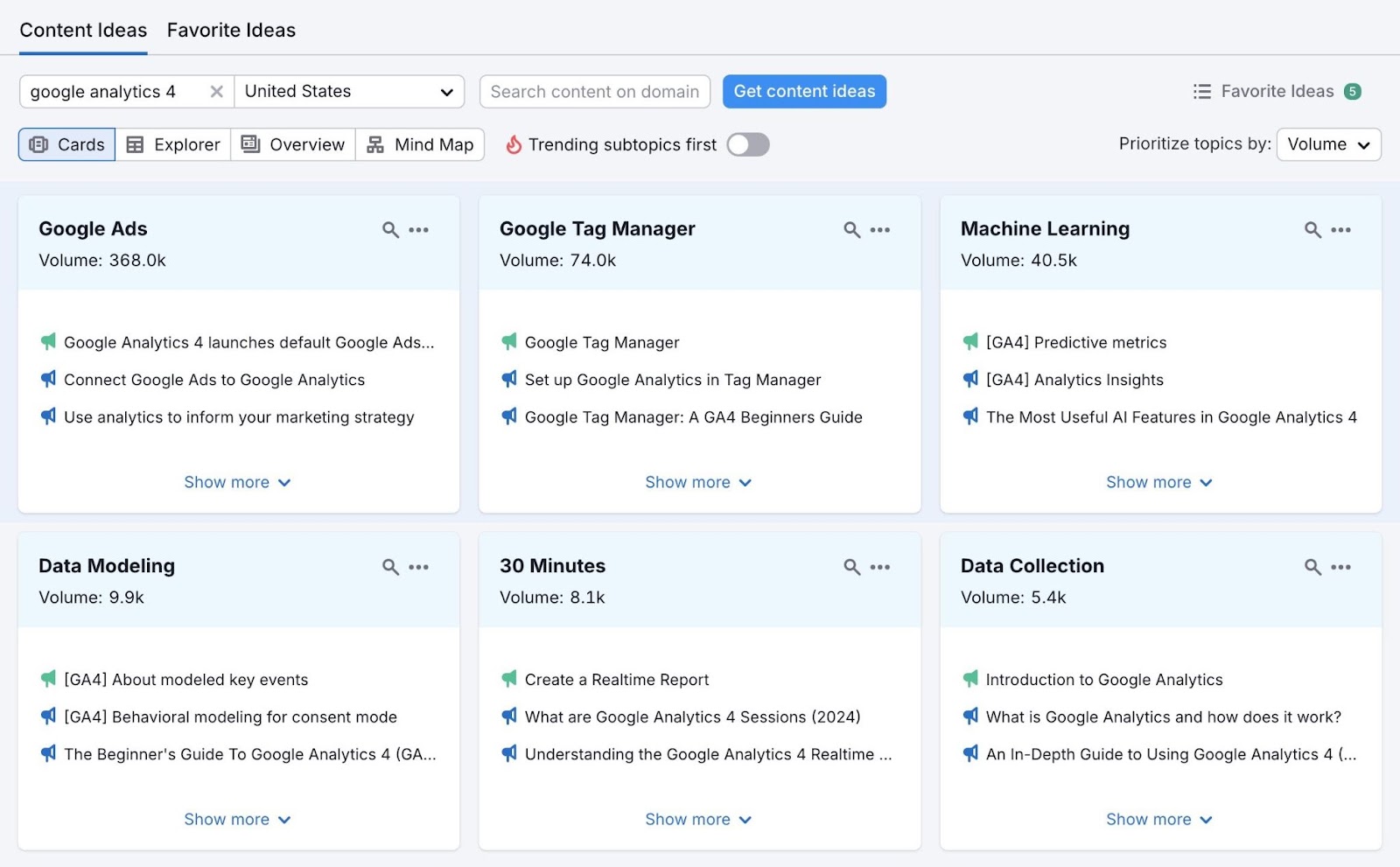Expand Show more on Data Collection card
The height and width of the screenshot is (867, 1400).
click(x=1158, y=820)
